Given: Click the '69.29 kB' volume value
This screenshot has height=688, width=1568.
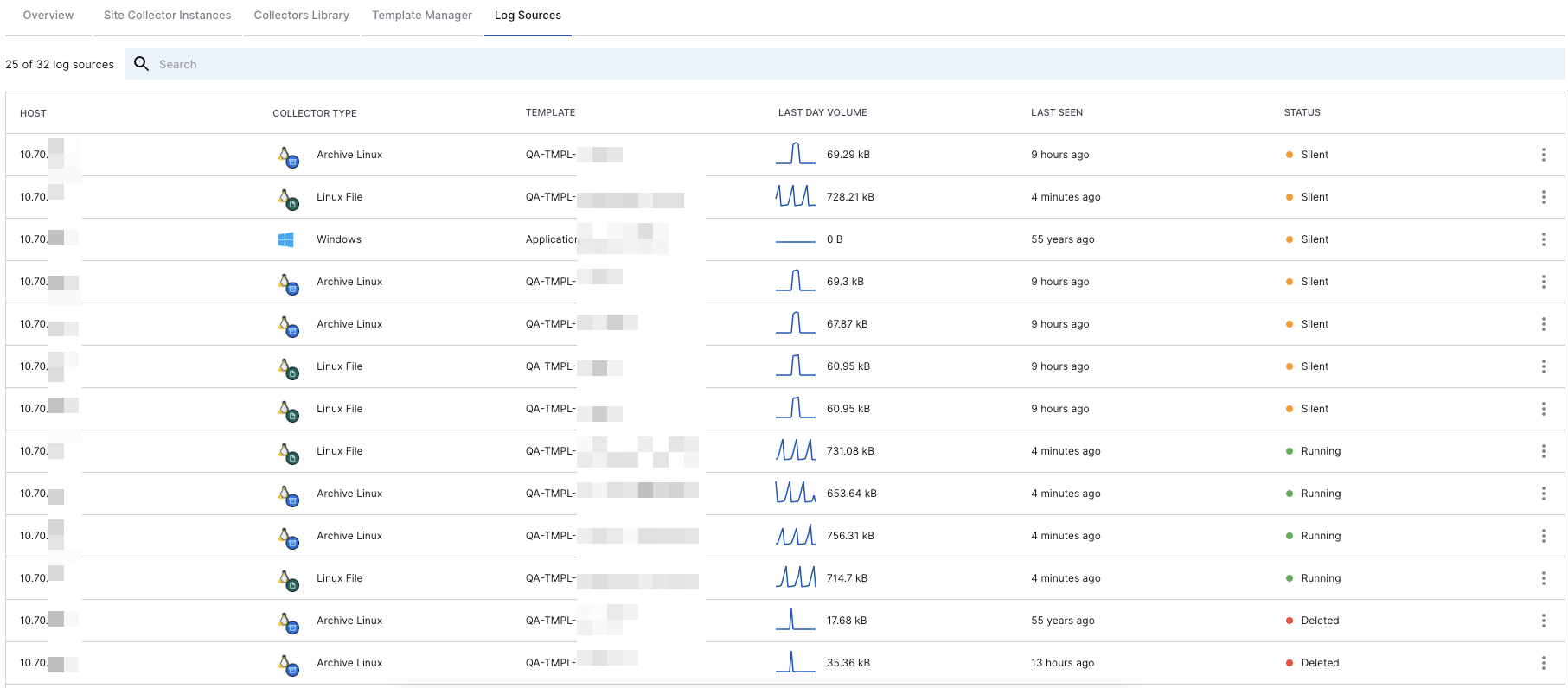Looking at the screenshot, I should (848, 155).
